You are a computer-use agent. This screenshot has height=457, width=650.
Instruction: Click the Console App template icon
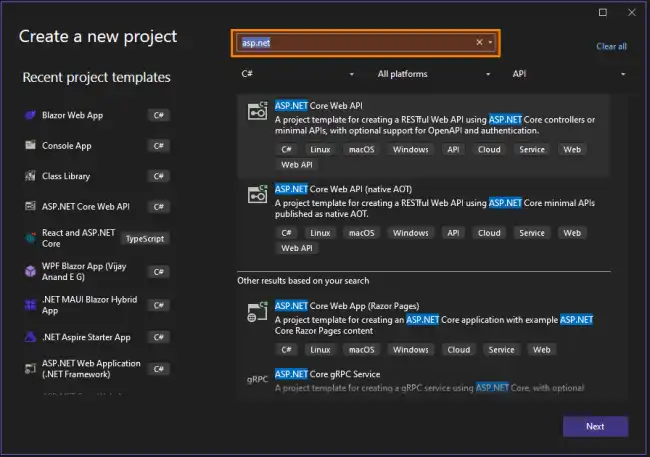click(30, 145)
